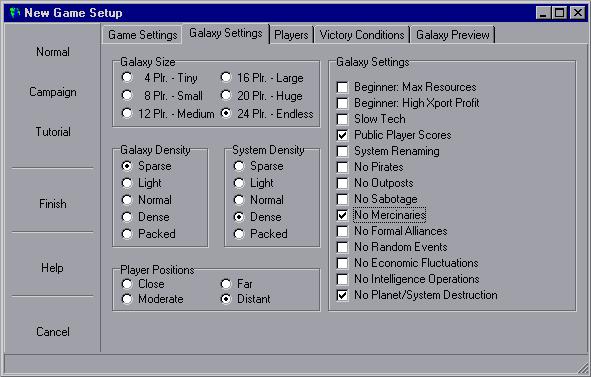Enable Beginner: High Xport Profit checkbox
This screenshot has width=591, height=377.
pyautogui.click(x=408, y=103)
